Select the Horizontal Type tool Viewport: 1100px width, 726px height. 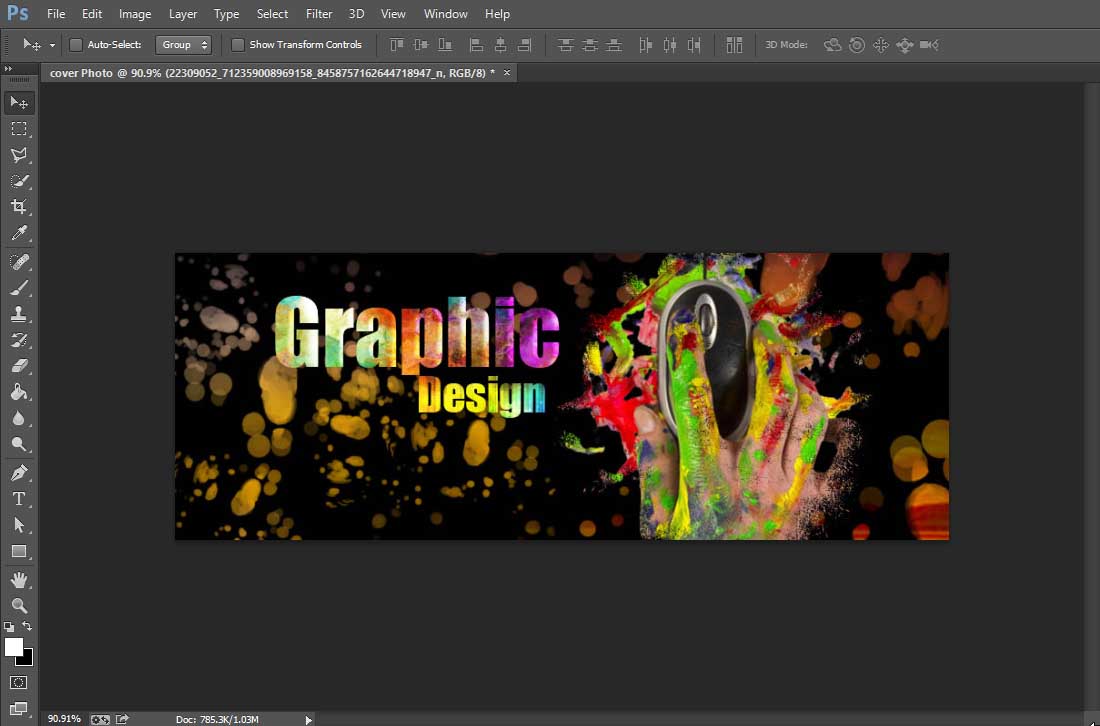tap(19, 499)
